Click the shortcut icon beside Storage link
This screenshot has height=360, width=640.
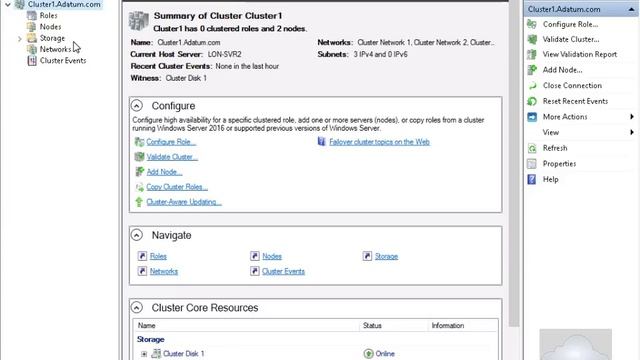click(367, 256)
